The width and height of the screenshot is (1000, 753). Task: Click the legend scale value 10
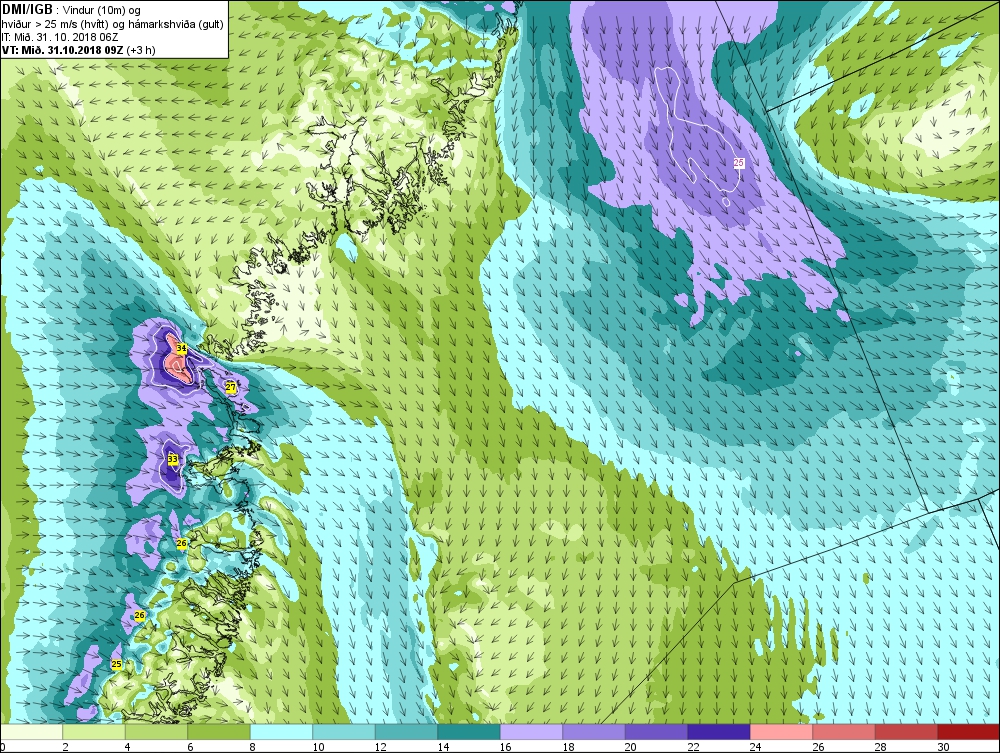click(318, 747)
